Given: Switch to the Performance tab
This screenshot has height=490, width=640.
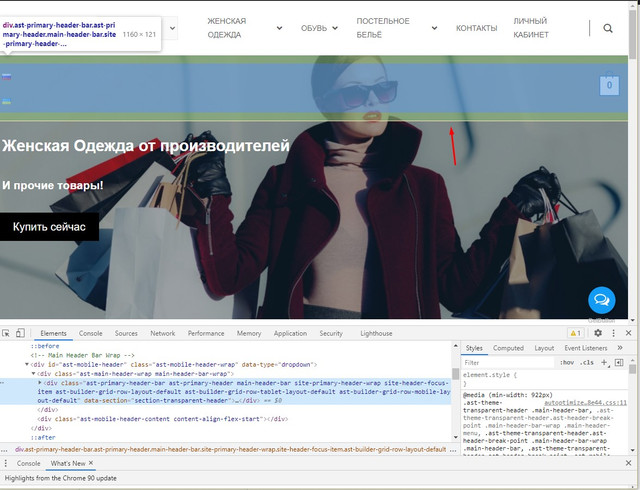Looking at the screenshot, I should tap(206, 333).
